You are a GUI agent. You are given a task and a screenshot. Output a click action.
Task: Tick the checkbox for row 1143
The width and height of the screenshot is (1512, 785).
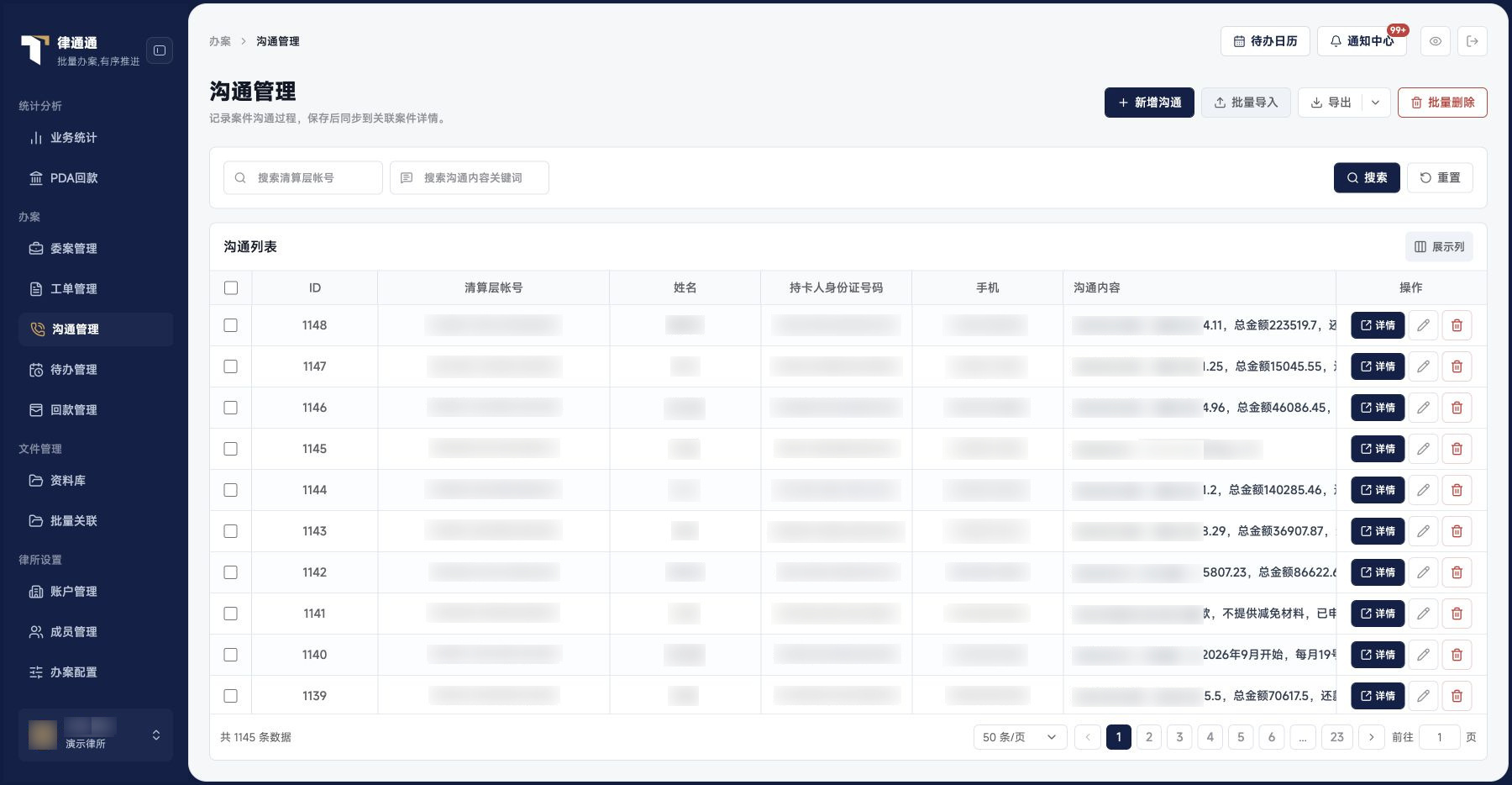pyautogui.click(x=231, y=531)
